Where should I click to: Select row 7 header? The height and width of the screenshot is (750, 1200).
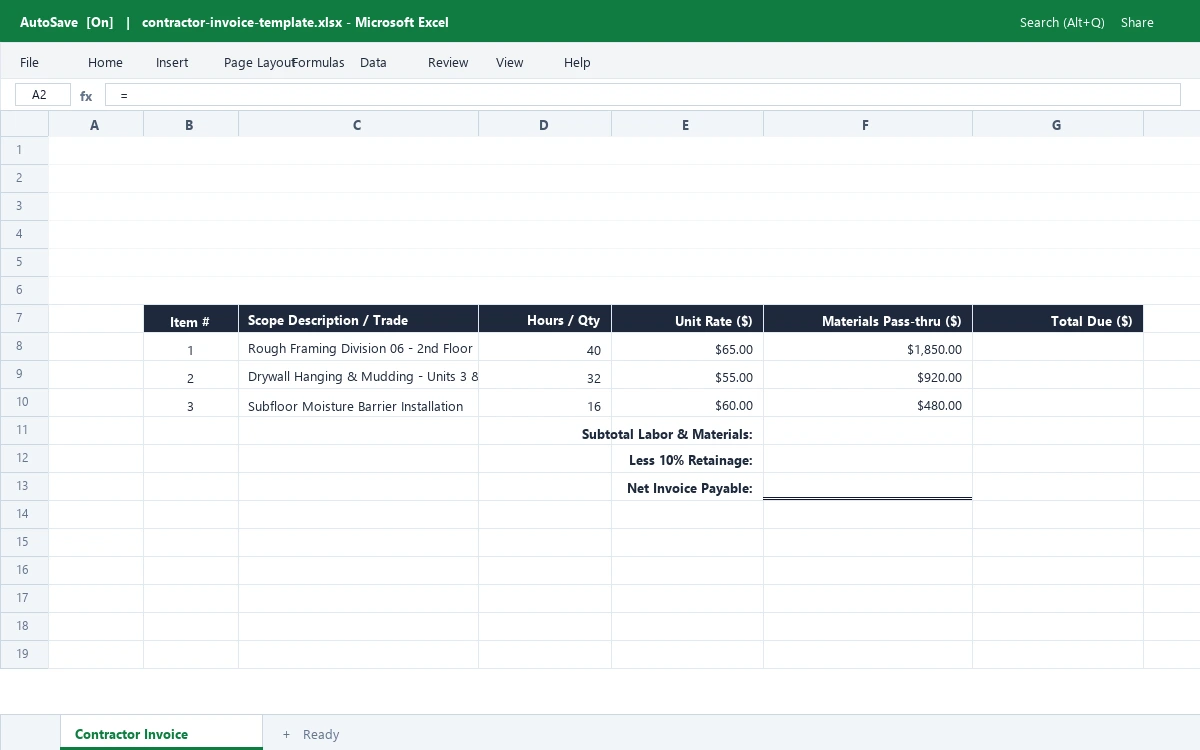24,318
